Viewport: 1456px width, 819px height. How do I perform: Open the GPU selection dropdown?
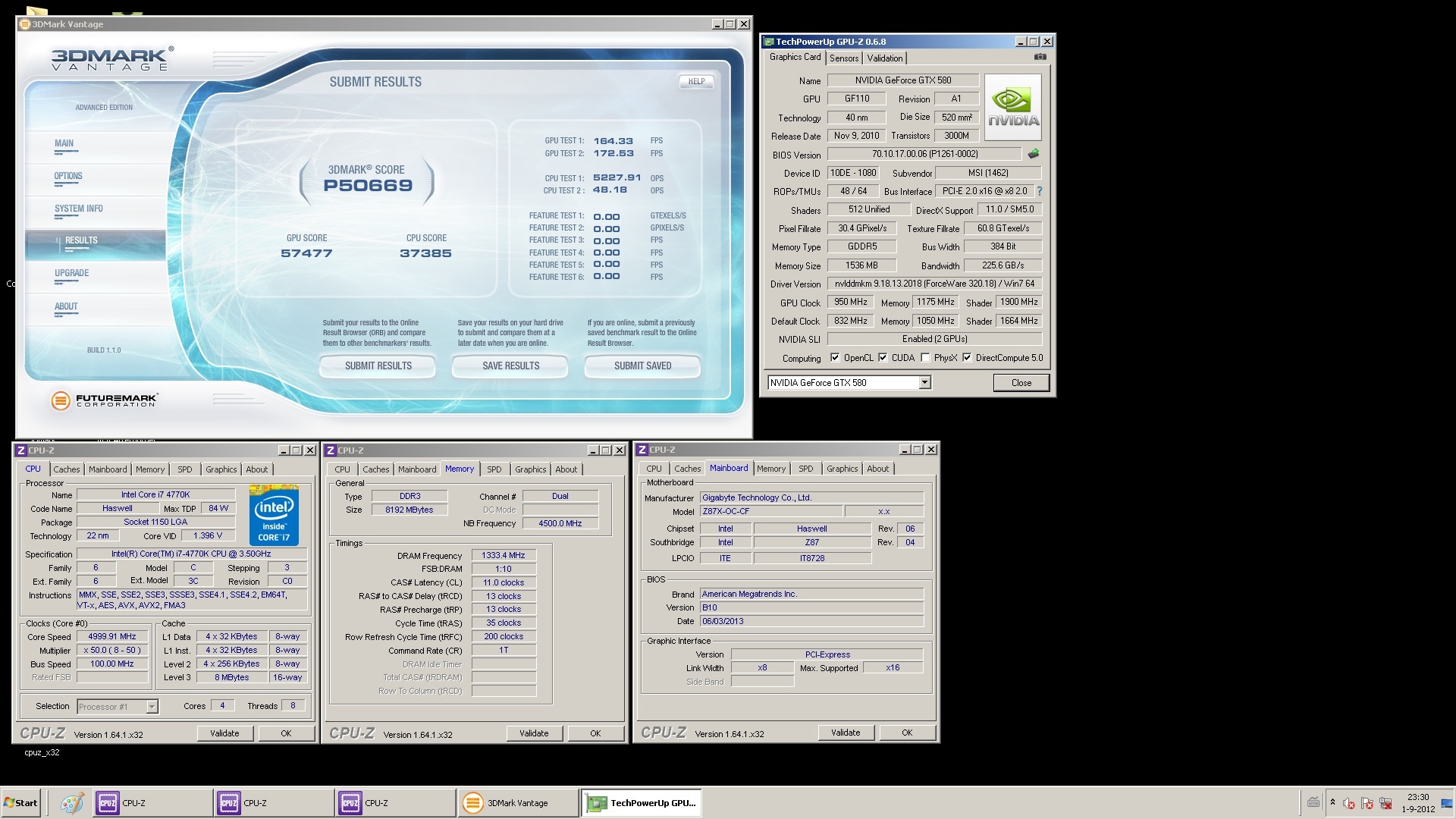pyautogui.click(x=924, y=383)
